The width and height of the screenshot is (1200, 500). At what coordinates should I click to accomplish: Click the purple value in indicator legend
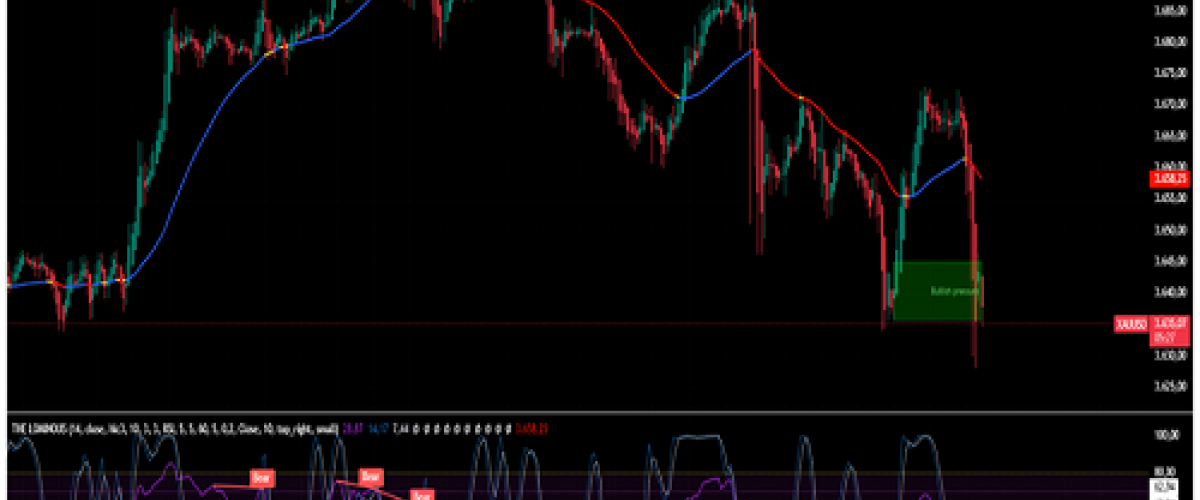click(353, 427)
